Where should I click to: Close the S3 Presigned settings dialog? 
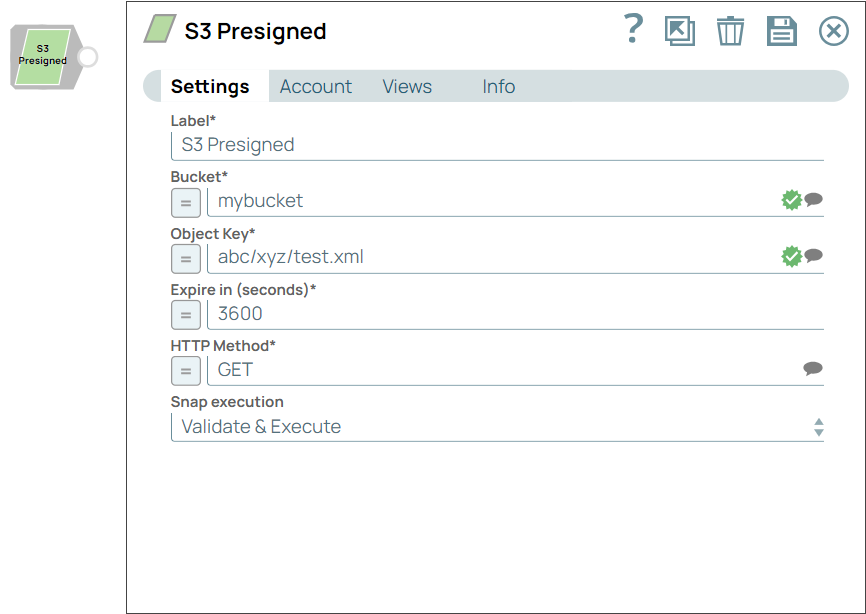833,31
